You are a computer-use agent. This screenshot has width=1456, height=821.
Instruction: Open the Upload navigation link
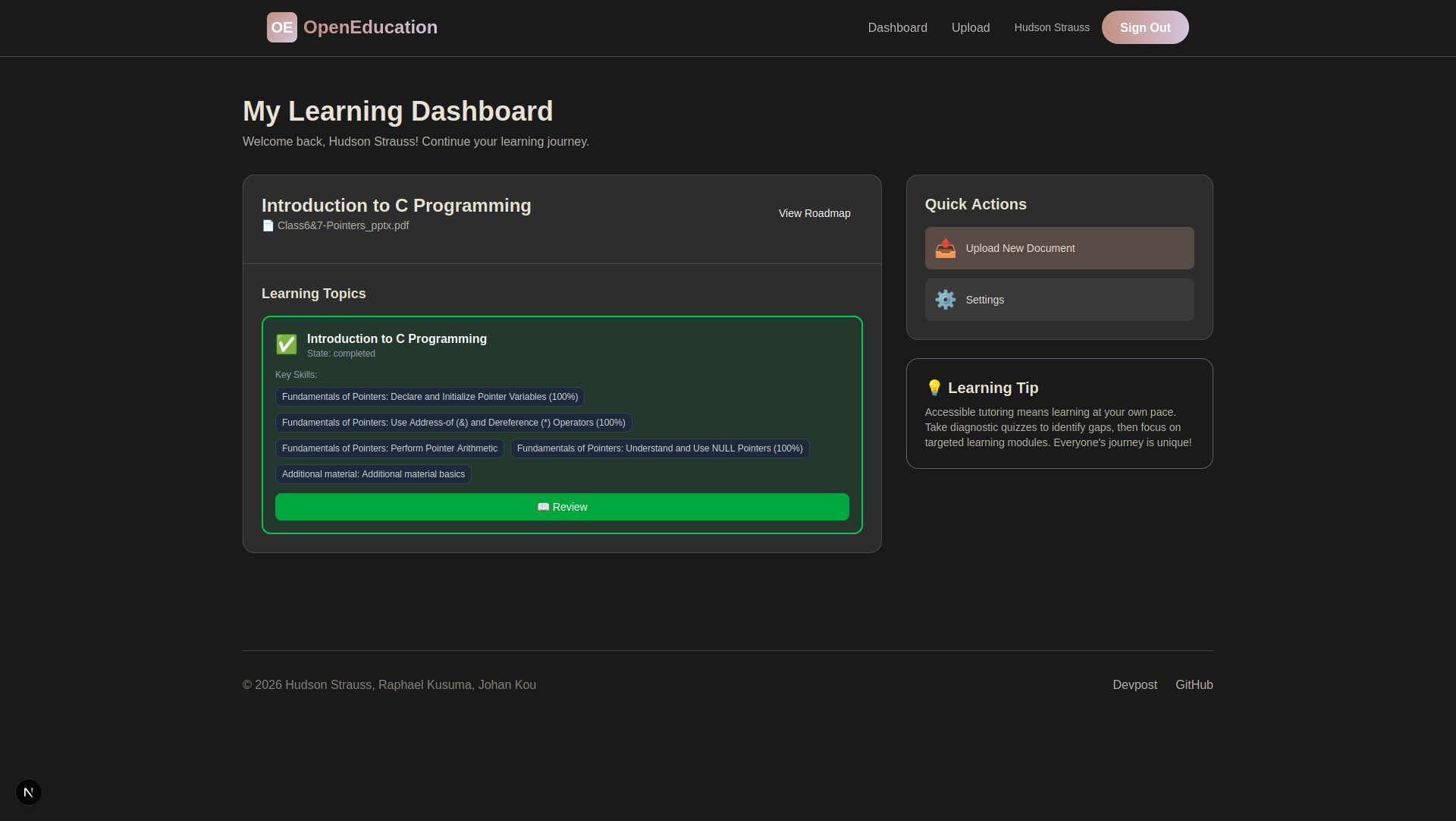coord(970,27)
